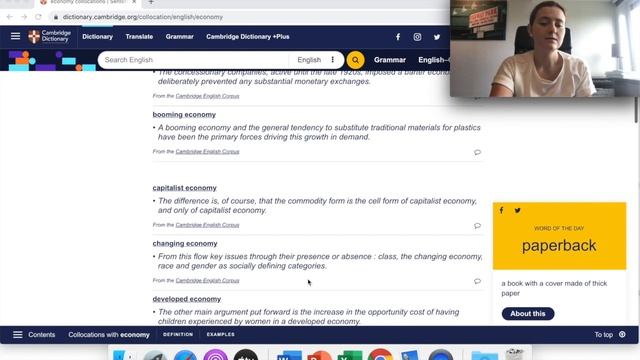Open the hamburger menu in the Cambridge header
The height and width of the screenshot is (360, 640).
16,36
